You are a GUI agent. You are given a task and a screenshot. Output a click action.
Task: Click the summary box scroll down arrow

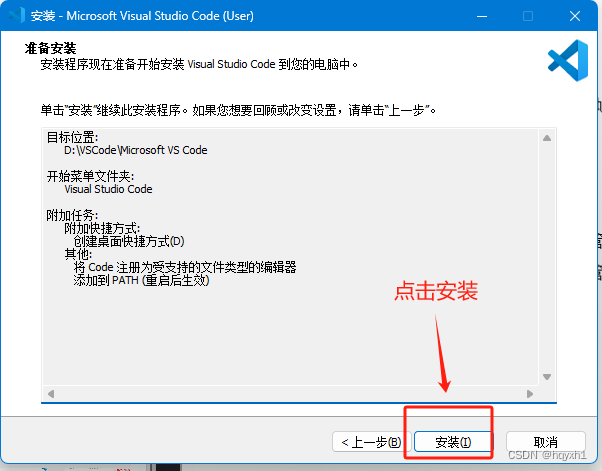tap(547, 377)
